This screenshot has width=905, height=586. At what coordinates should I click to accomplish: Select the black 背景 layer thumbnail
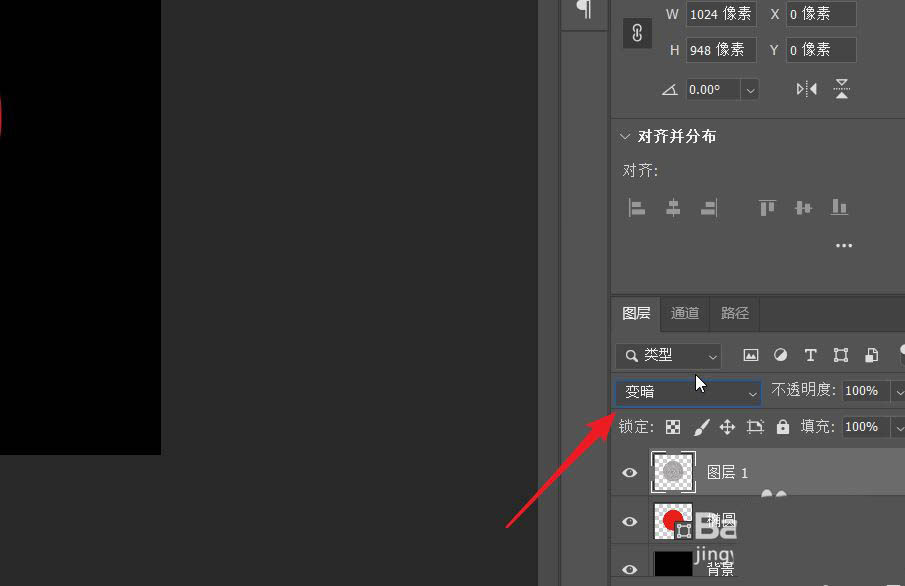pos(673,564)
